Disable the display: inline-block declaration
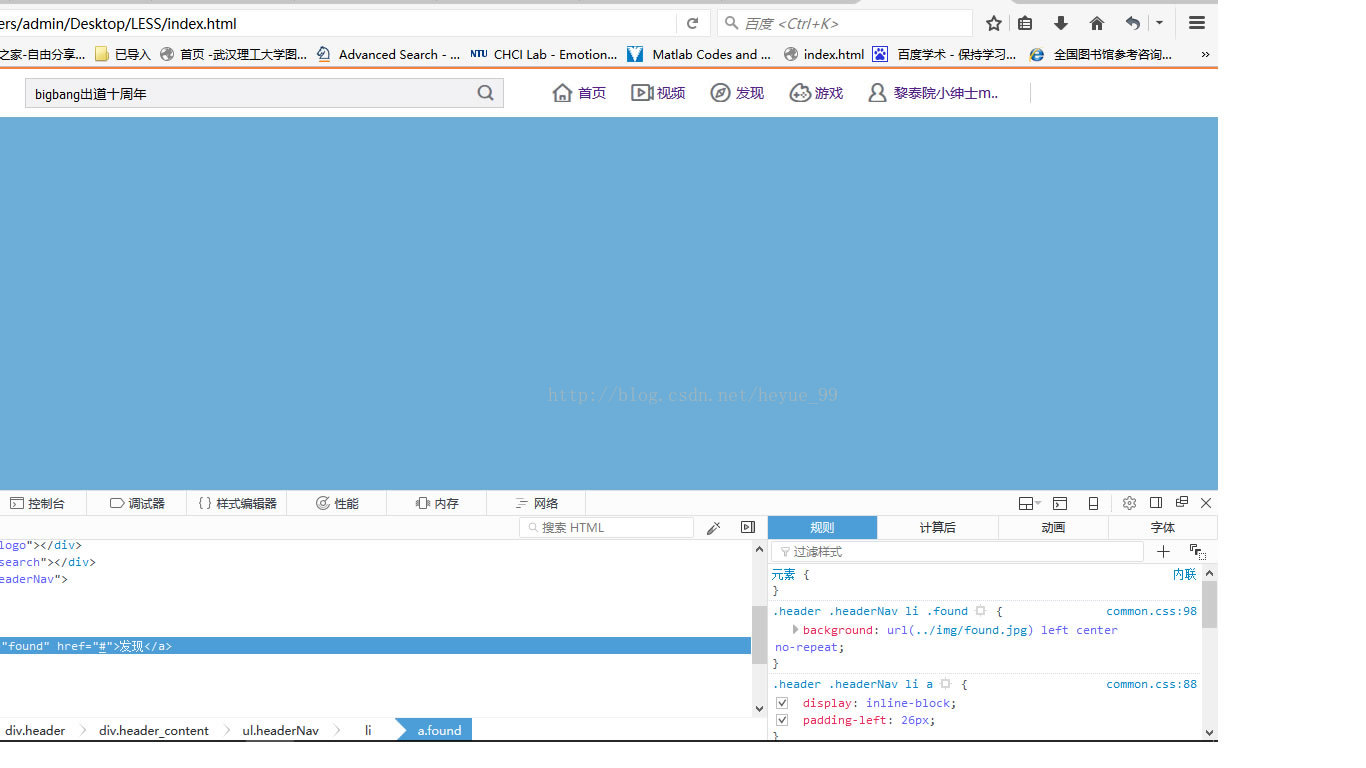Image resolution: width=1366 pixels, height=768 pixels. [x=782, y=703]
